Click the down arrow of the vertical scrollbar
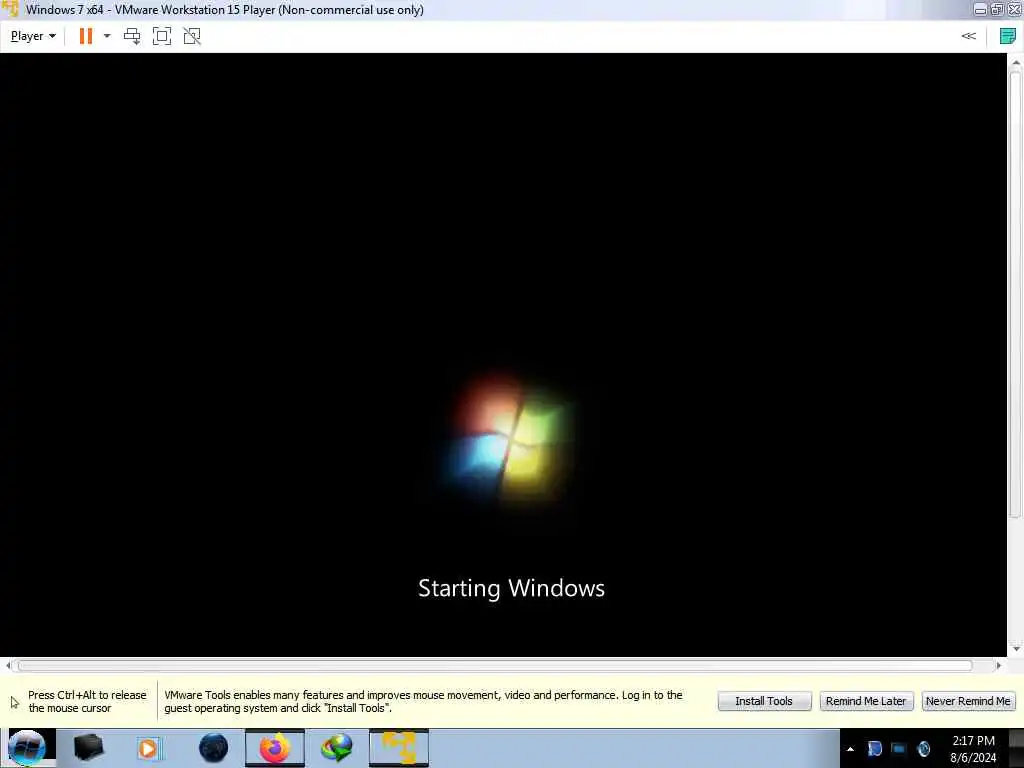The width and height of the screenshot is (1024, 768). [1016, 648]
